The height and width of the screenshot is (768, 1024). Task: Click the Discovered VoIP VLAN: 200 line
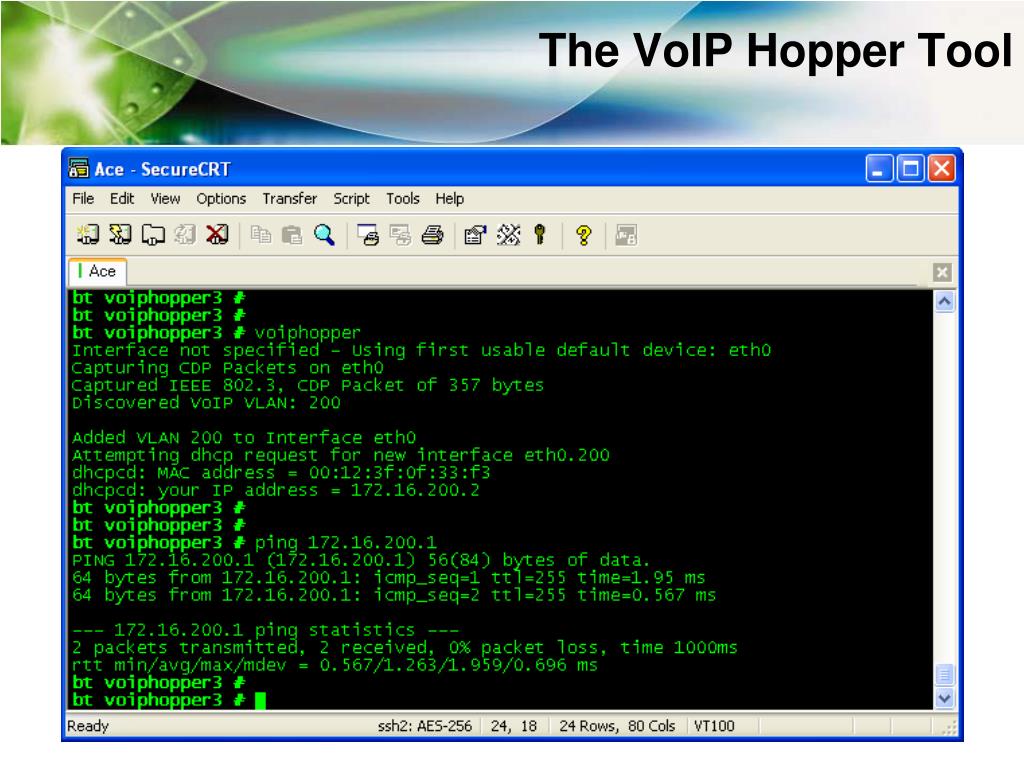coord(206,402)
